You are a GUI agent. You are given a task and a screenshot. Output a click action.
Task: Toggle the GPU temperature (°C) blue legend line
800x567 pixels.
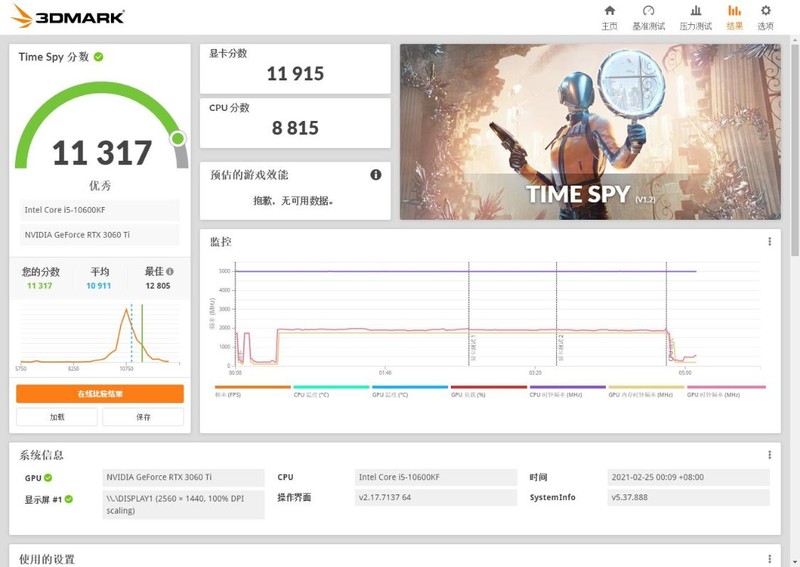[410, 387]
